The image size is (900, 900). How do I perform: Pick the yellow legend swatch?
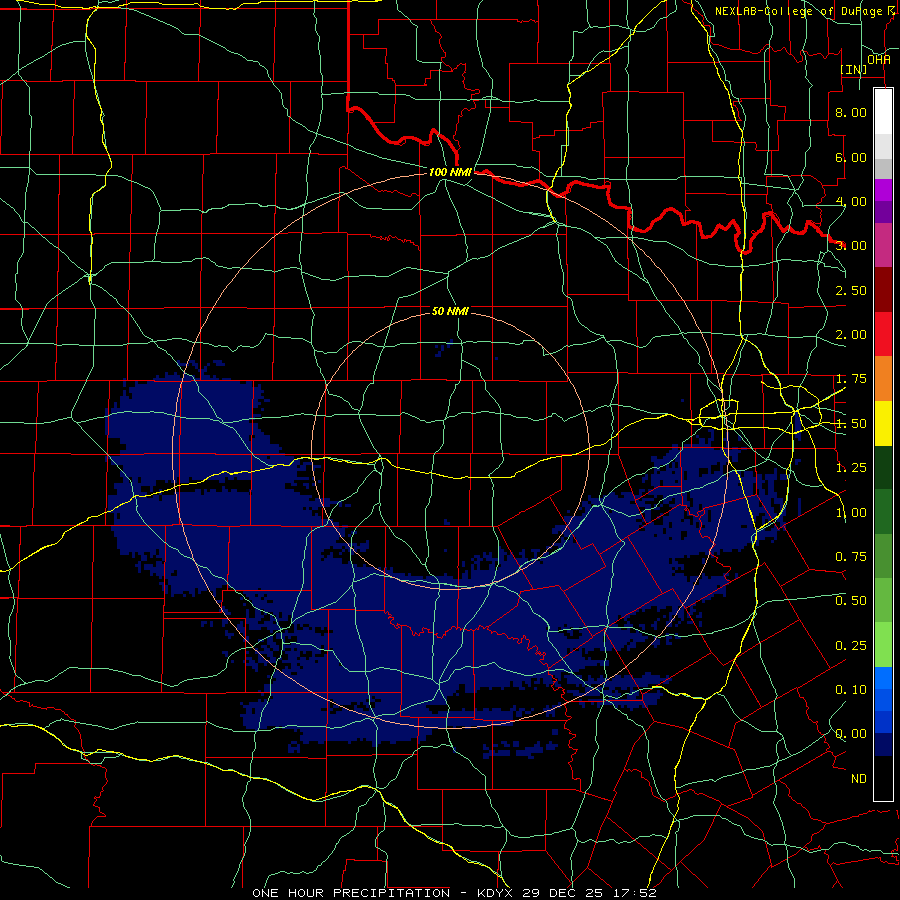pos(883,423)
